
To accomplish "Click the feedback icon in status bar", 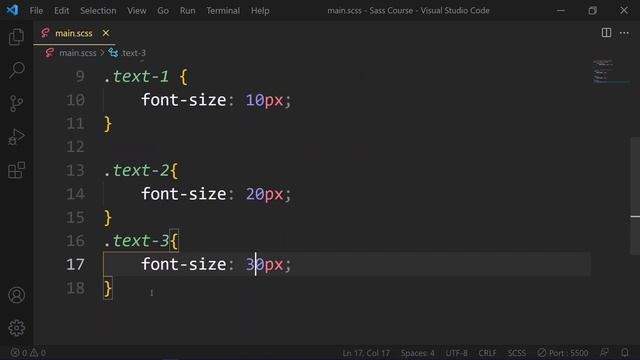I will [x=604, y=353].
